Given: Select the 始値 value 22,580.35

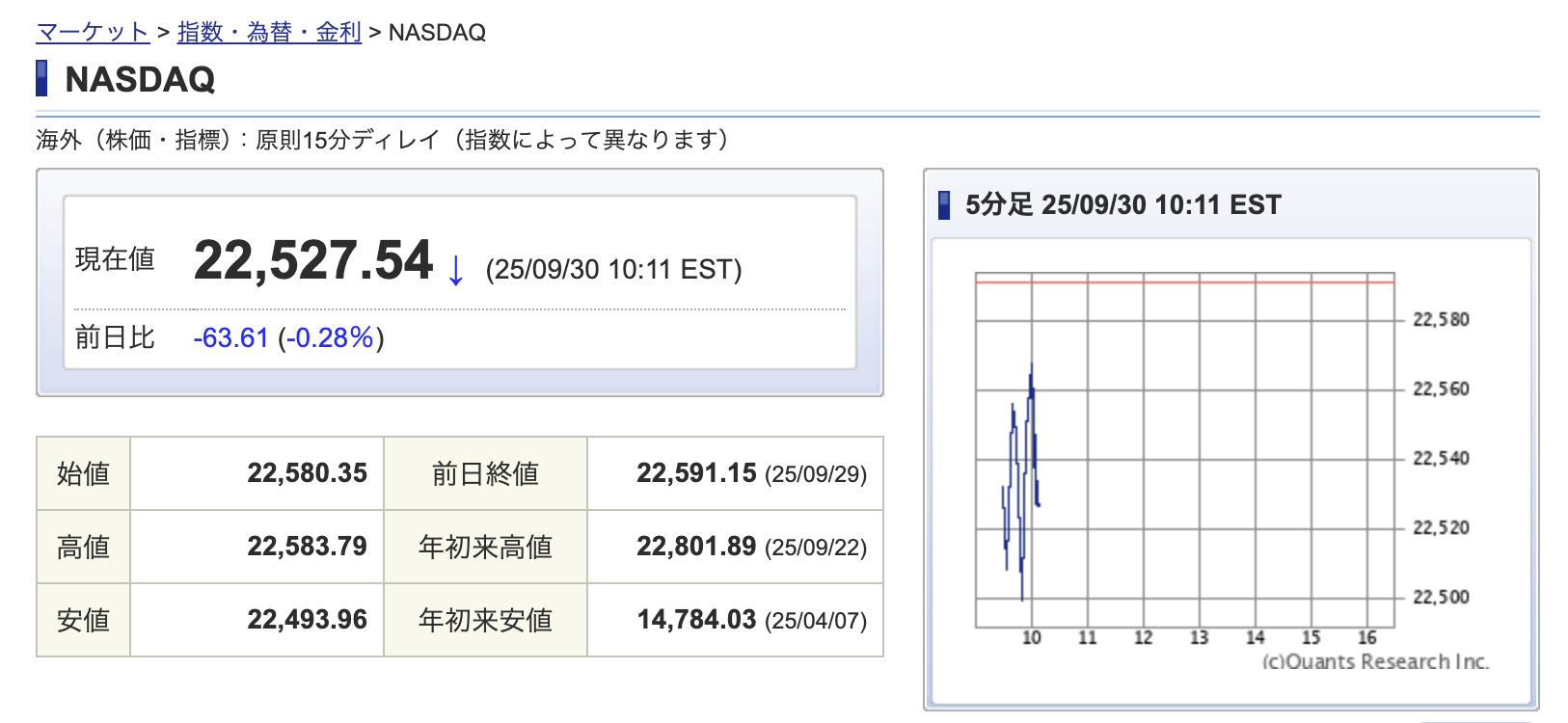Looking at the screenshot, I should 307,473.
